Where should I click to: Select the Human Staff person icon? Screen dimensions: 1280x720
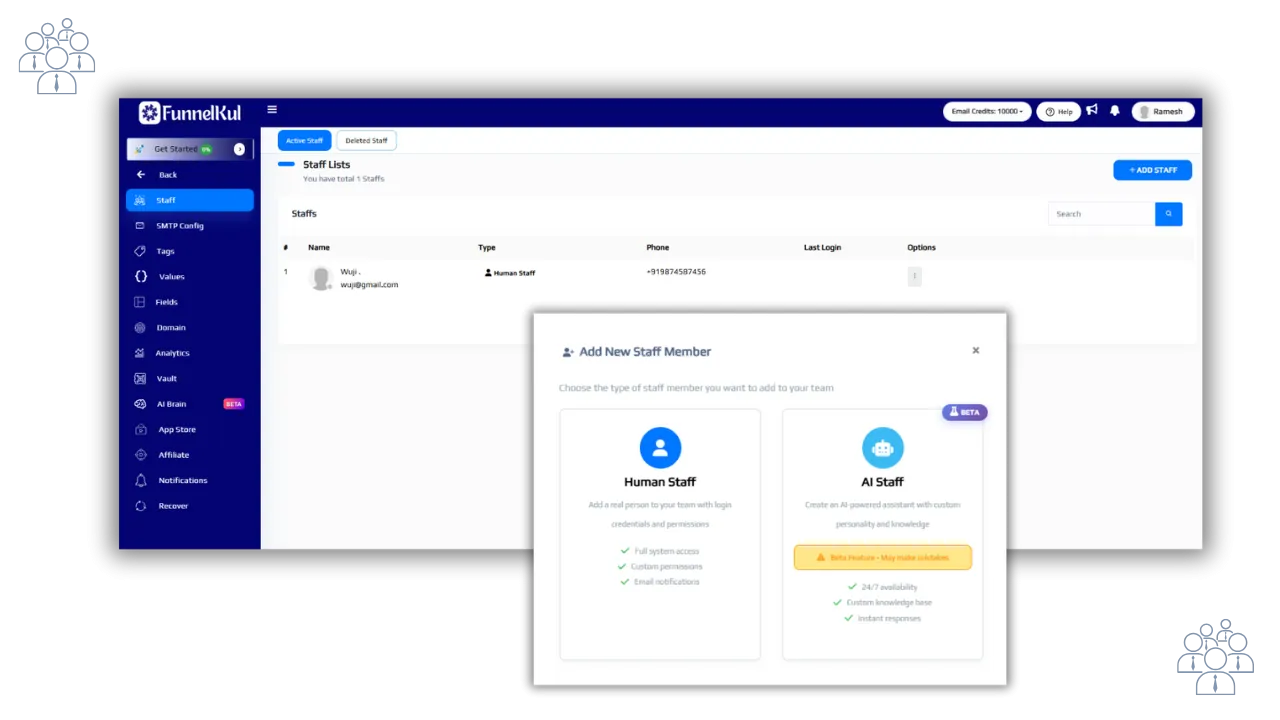coord(660,448)
